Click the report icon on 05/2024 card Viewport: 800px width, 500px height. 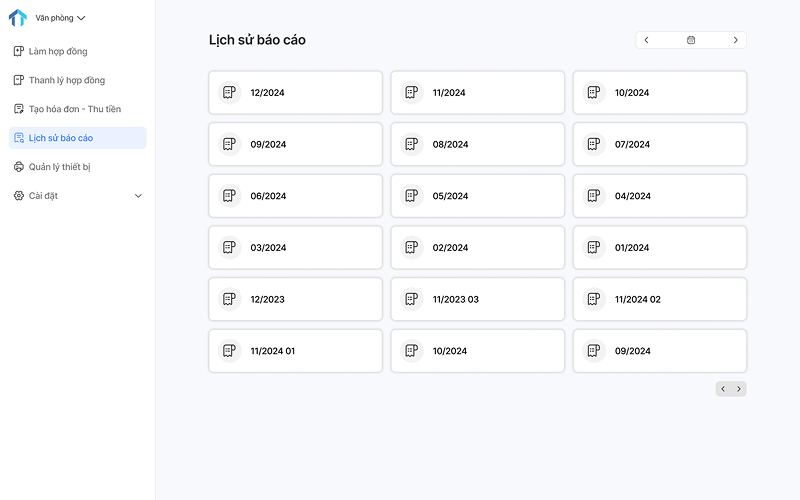(x=412, y=195)
